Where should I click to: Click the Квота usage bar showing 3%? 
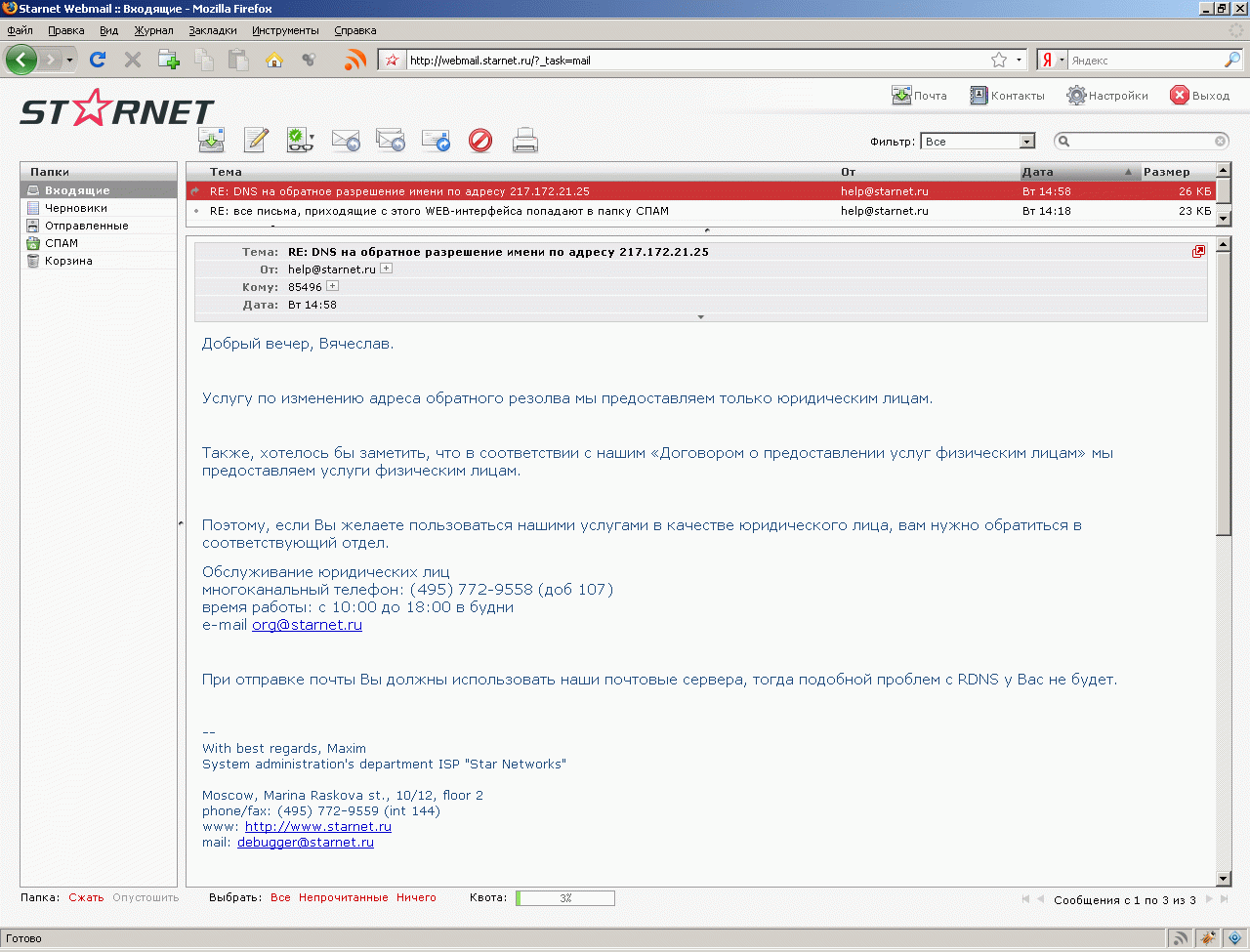point(565,898)
